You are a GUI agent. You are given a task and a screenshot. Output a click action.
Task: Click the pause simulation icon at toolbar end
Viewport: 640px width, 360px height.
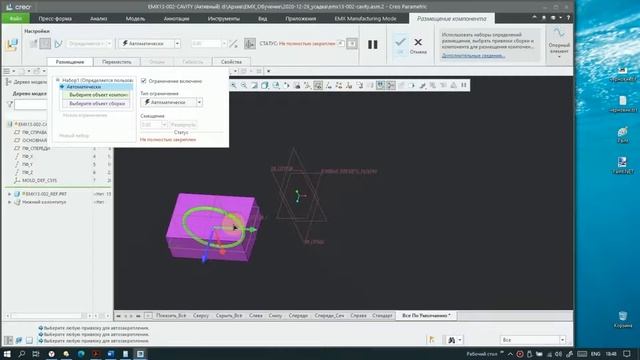(464, 85)
